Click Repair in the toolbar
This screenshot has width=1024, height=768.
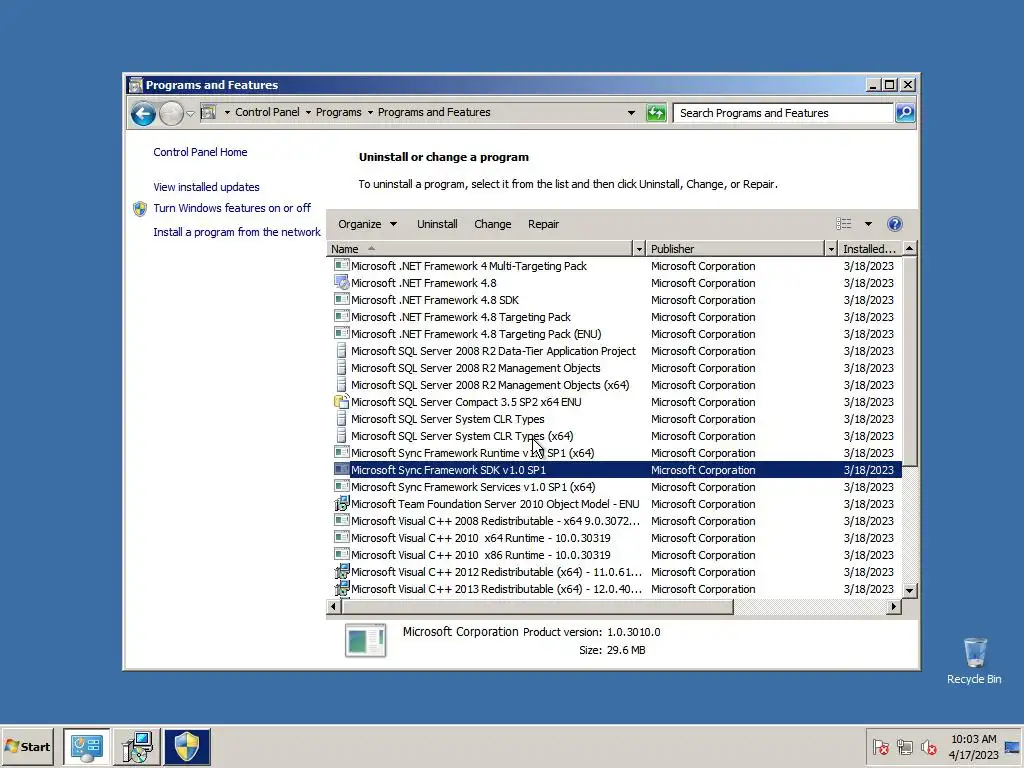543,224
